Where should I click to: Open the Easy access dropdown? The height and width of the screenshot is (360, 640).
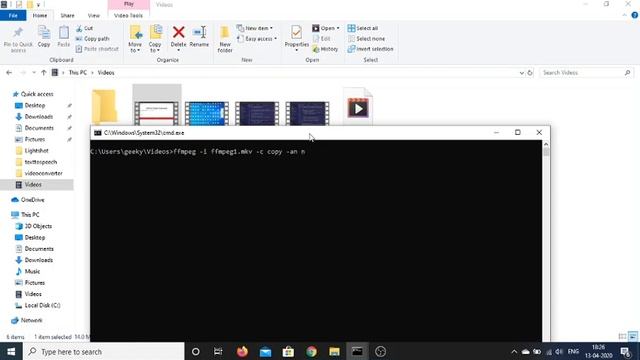tap(257, 38)
